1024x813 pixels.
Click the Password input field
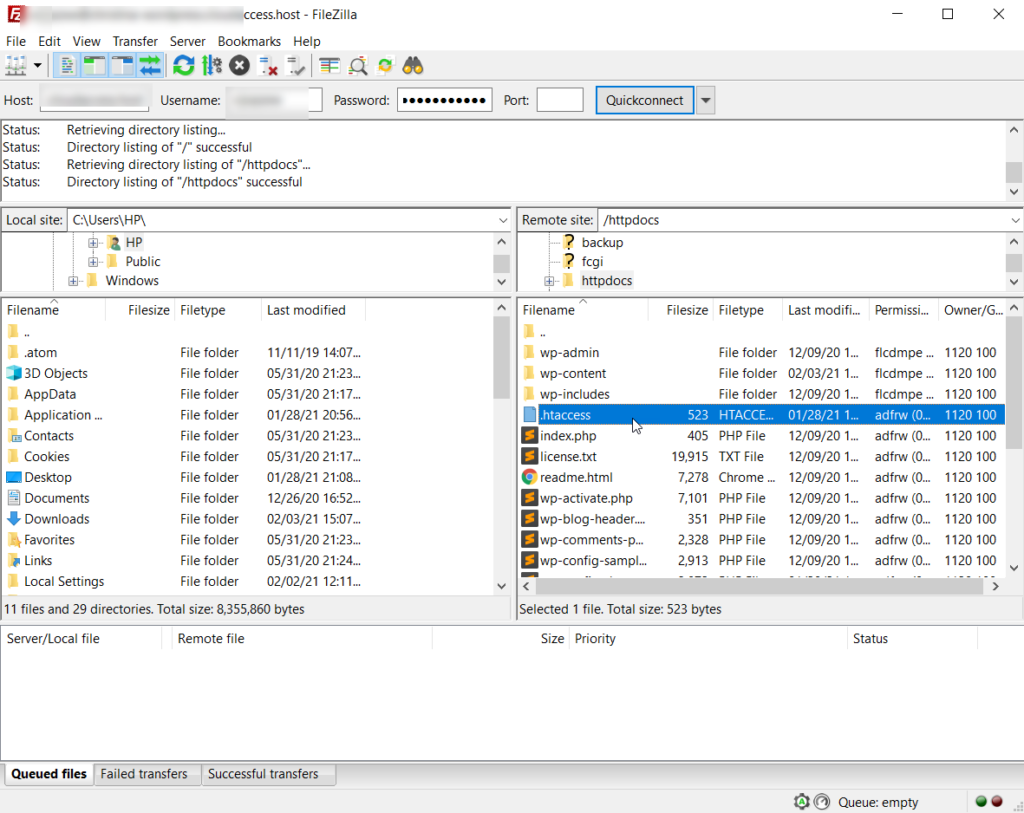[x=444, y=100]
